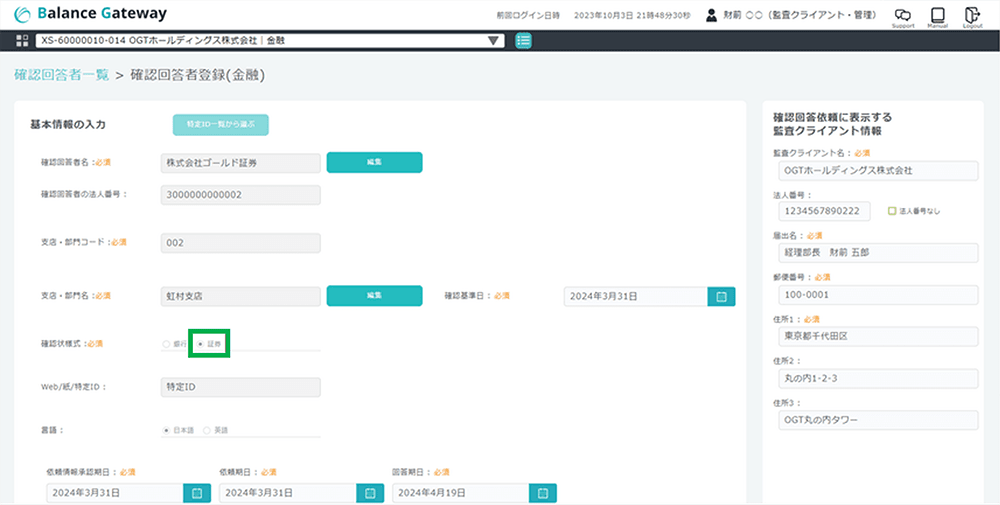Go to 確認回答者一覧 breadcrumb link

coord(61,75)
